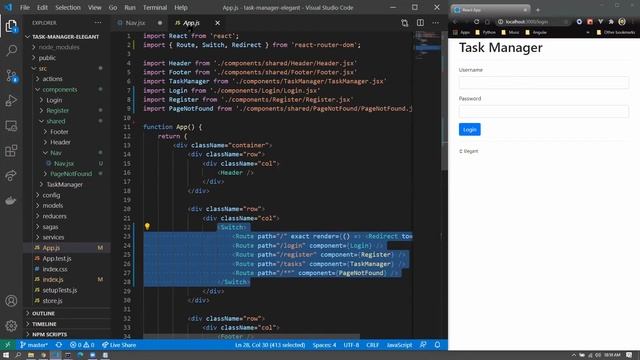640x360 pixels.
Task: Split the editor to the right
Action: click(420, 23)
